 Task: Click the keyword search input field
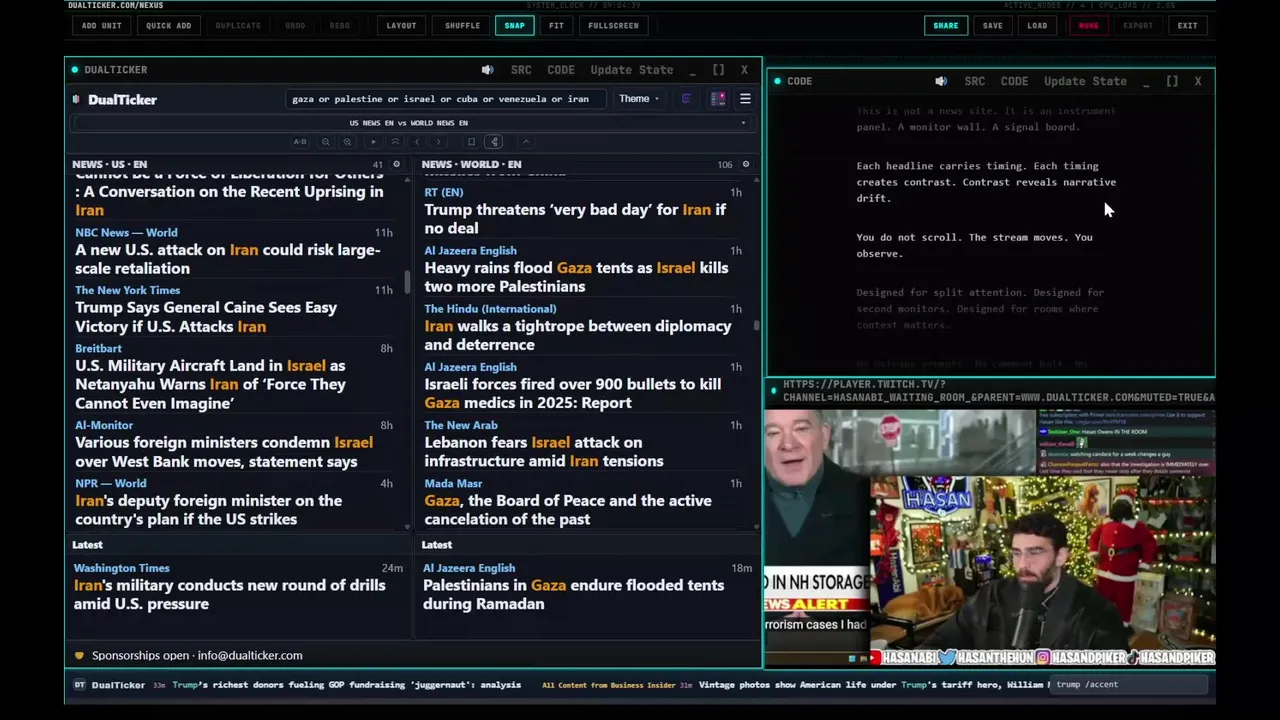[x=445, y=99]
